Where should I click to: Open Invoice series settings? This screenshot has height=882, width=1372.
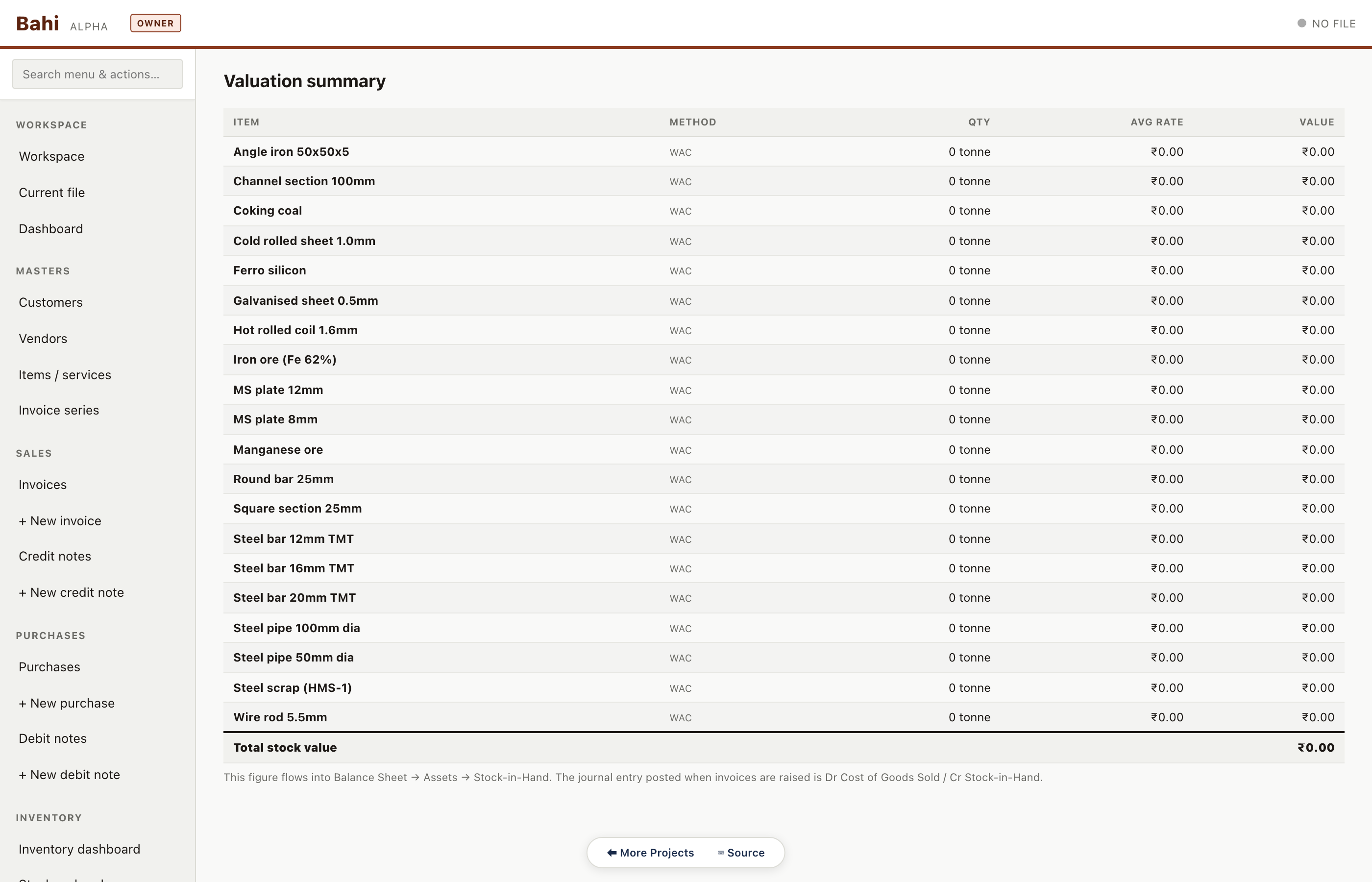click(x=58, y=410)
